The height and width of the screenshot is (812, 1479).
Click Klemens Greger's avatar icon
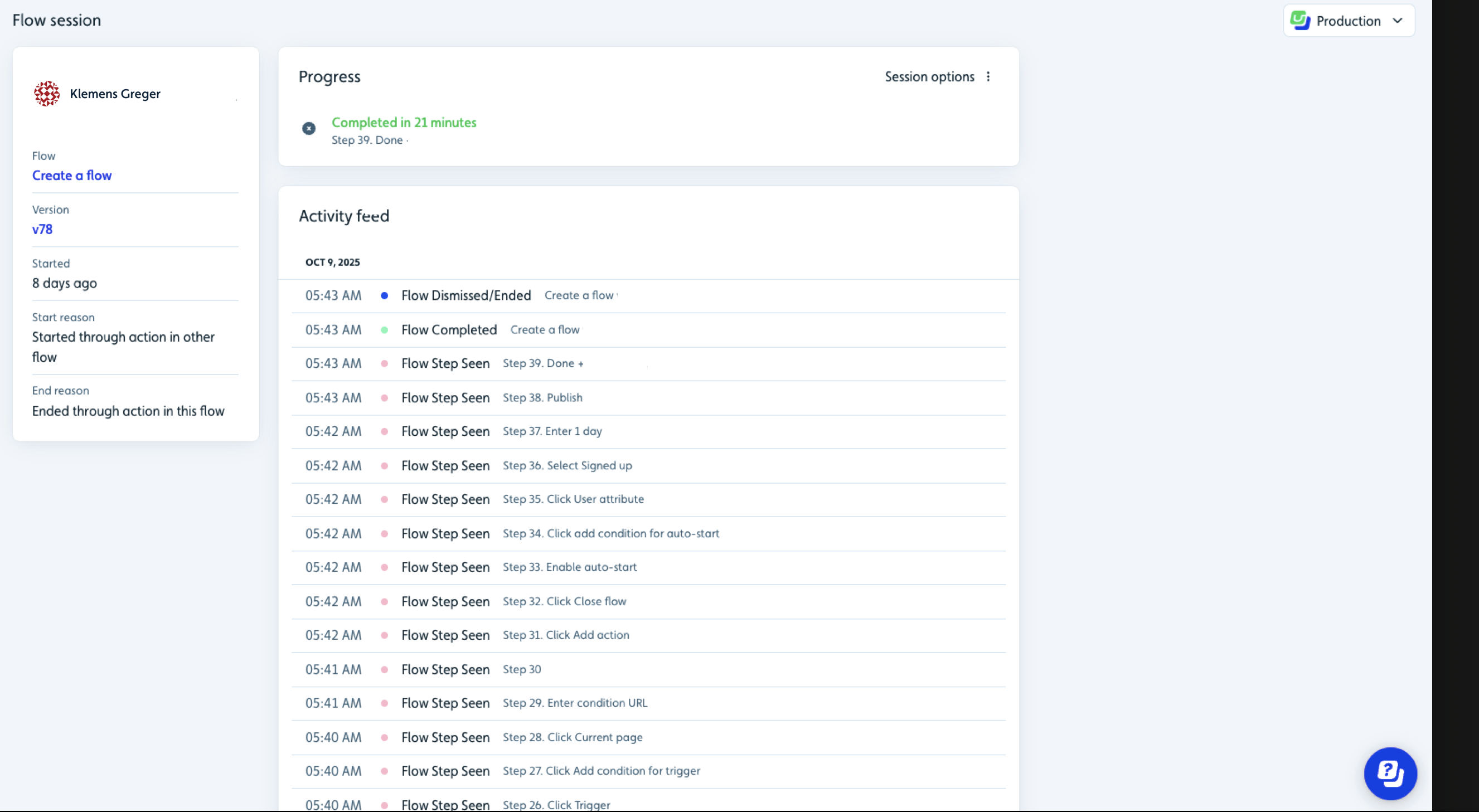[x=46, y=94]
